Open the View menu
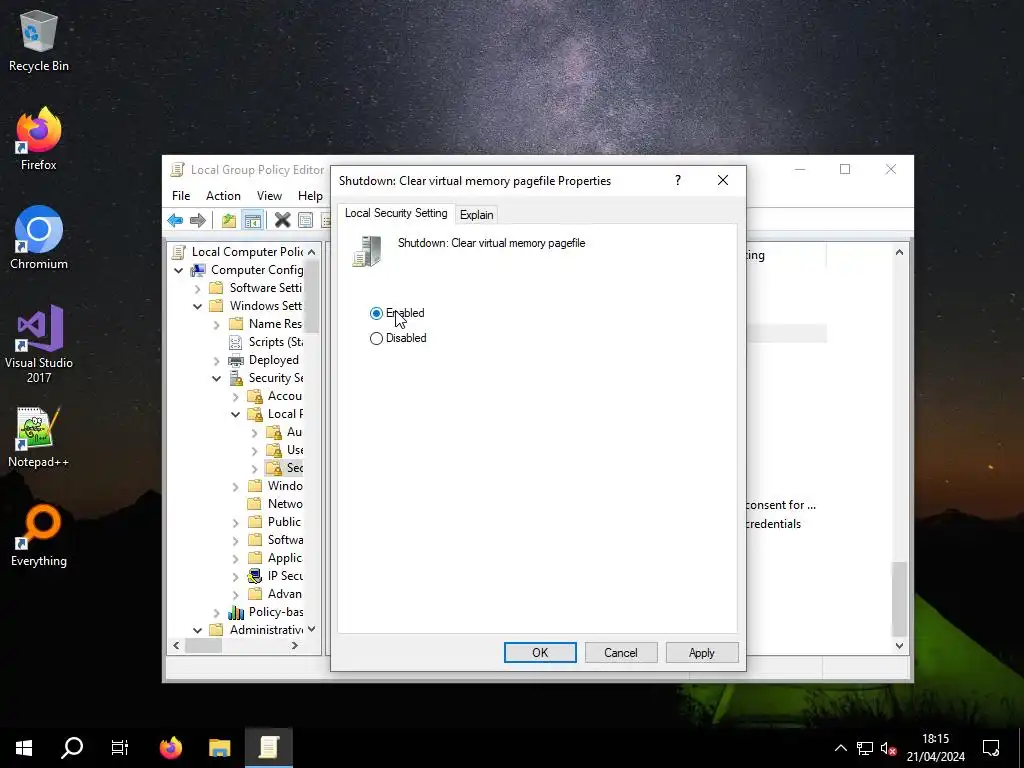 [x=269, y=196]
